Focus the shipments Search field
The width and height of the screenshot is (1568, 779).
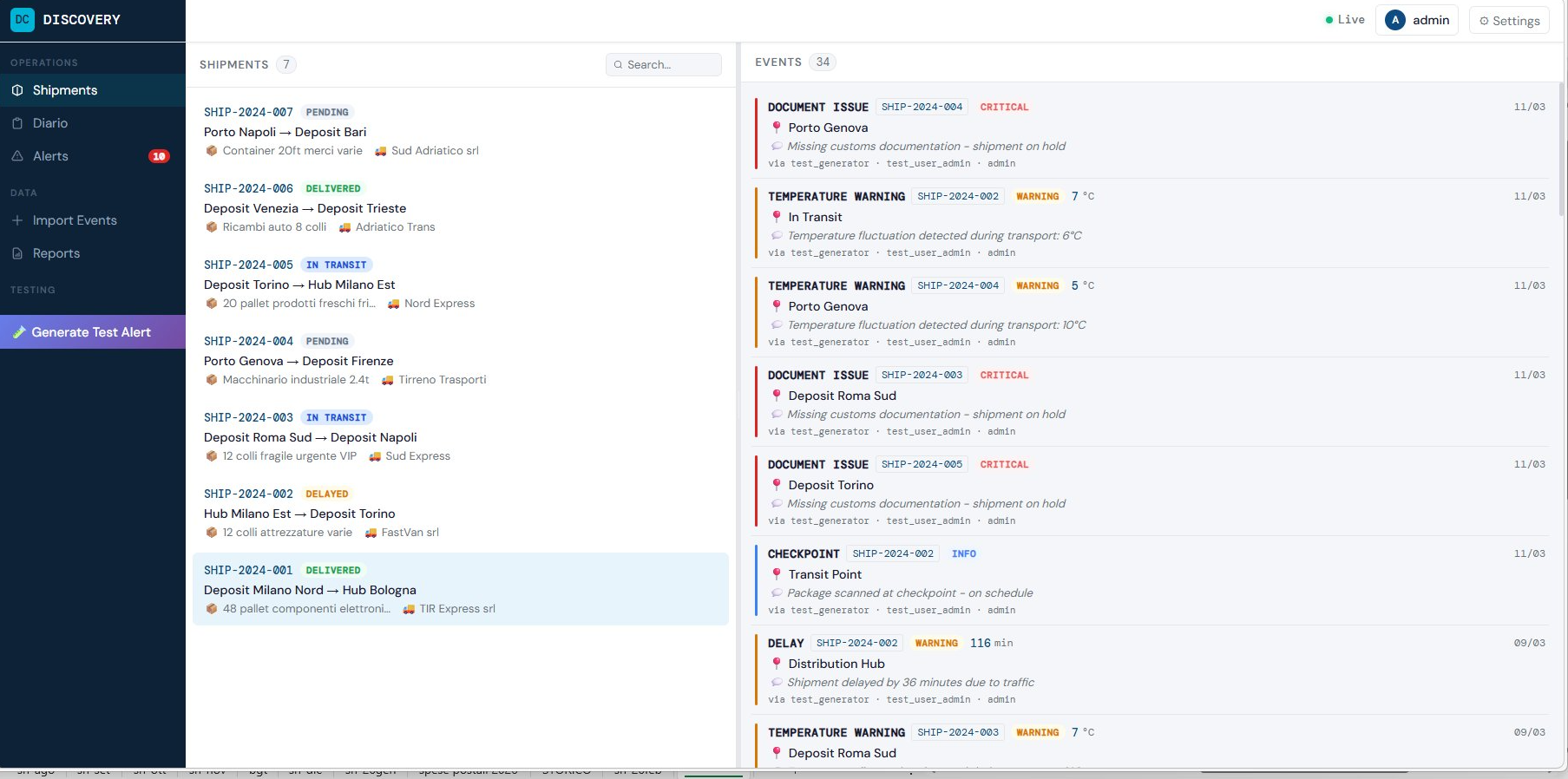(x=664, y=64)
